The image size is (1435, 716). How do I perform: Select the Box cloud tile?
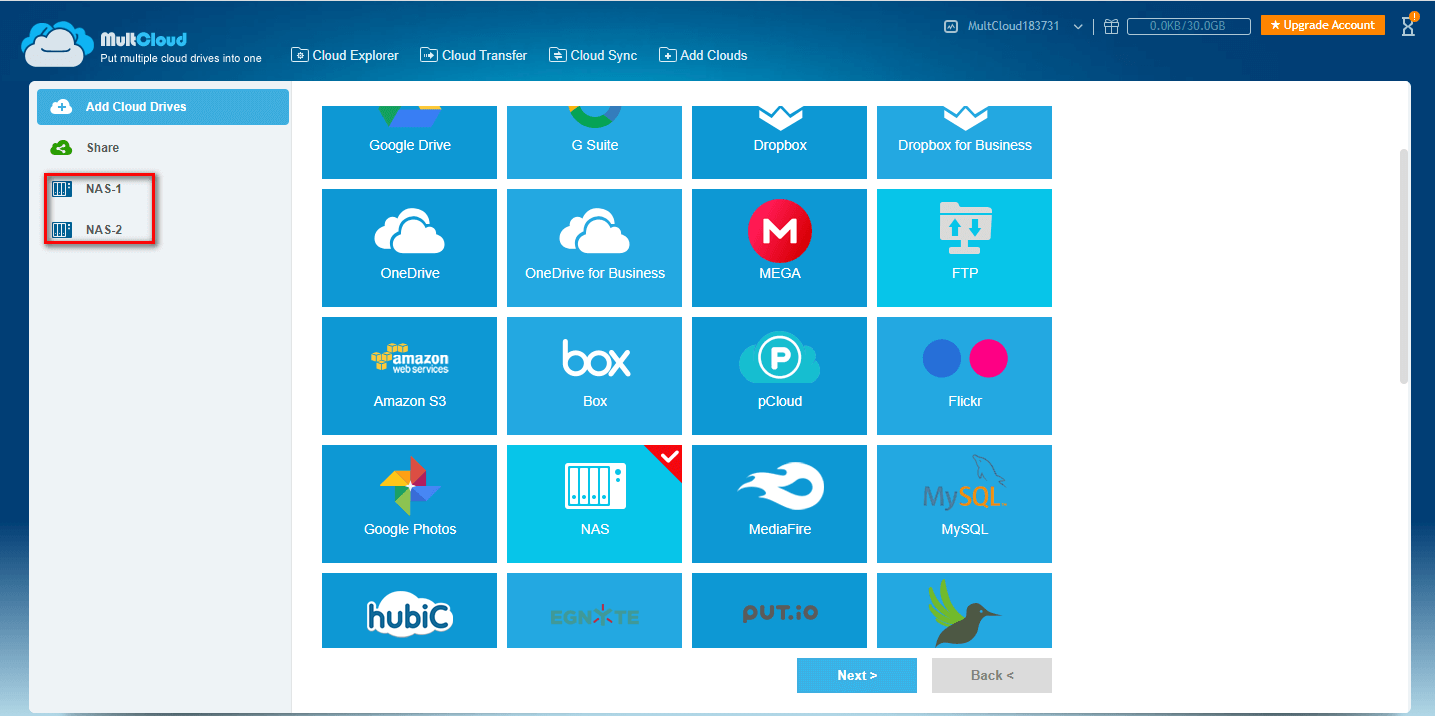[x=594, y=376]
